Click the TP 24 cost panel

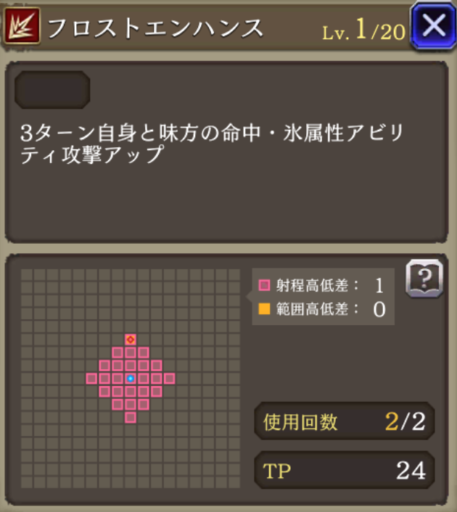344,470
